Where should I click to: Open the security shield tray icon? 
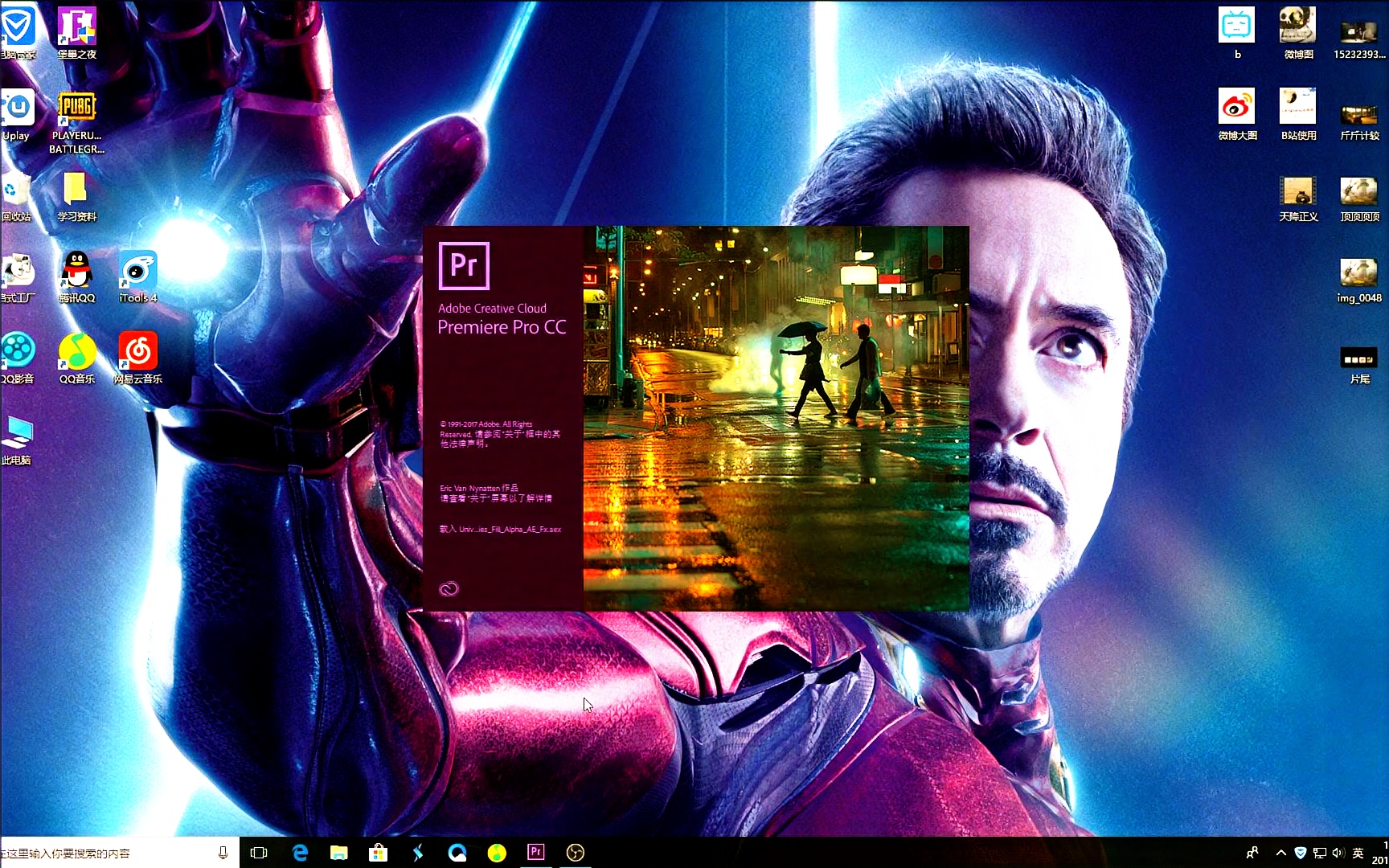[x=1300, y=853]
